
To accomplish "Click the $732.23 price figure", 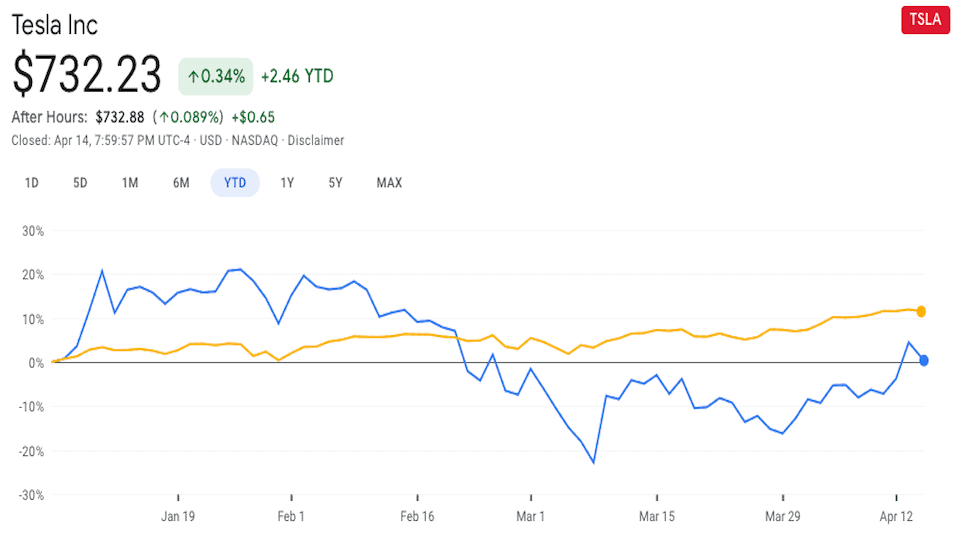I will (x=87, y=75).
